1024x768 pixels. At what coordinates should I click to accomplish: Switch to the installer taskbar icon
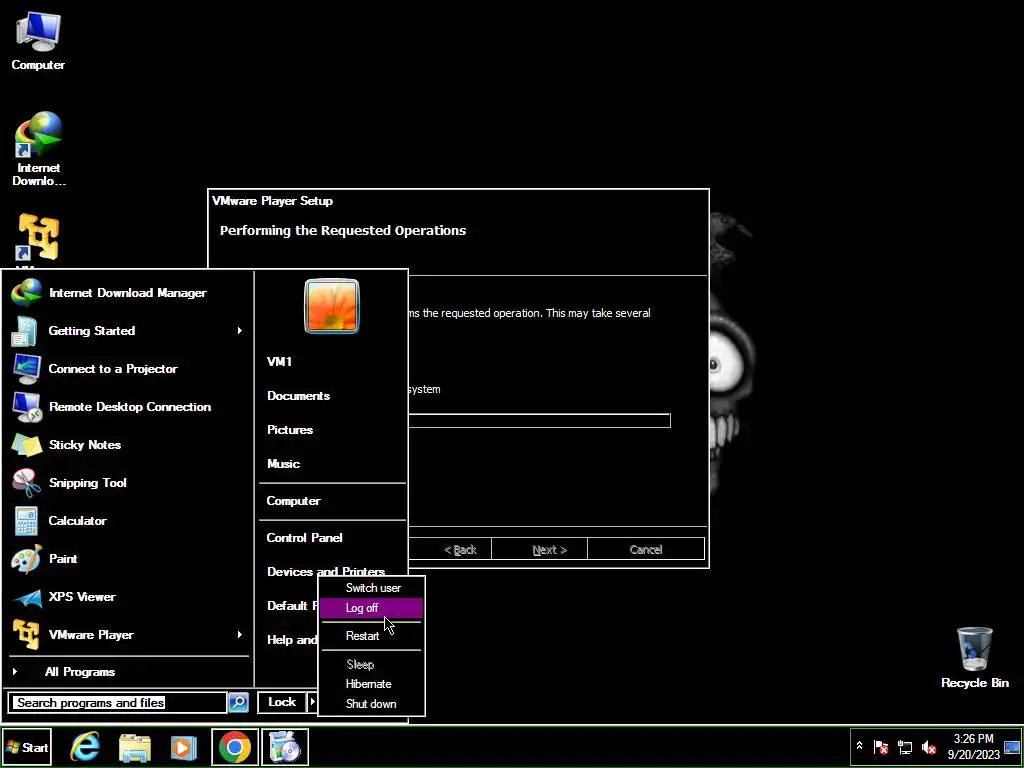285,746
